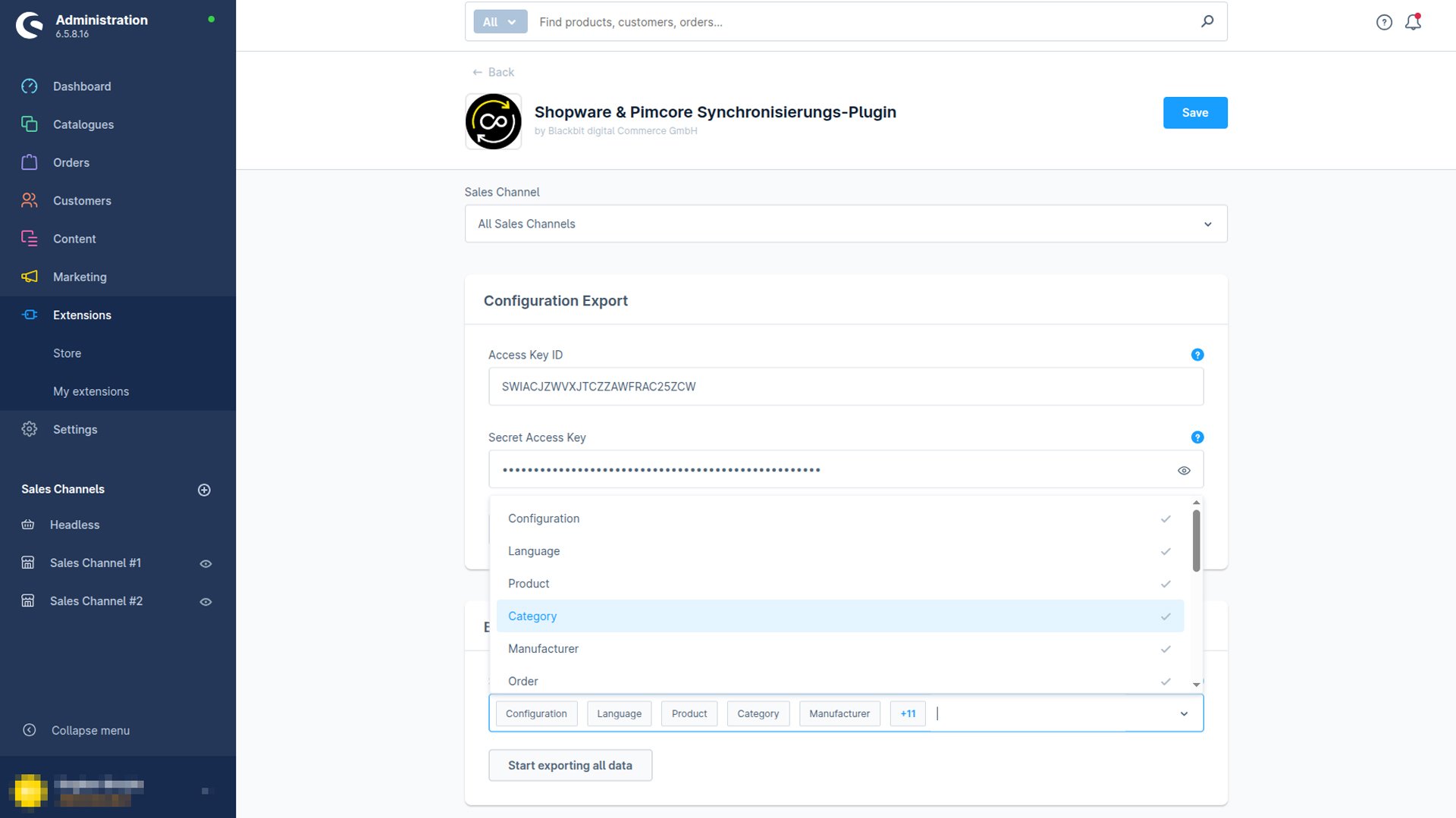Open the Marketing megaphone icon

point(29,277)
